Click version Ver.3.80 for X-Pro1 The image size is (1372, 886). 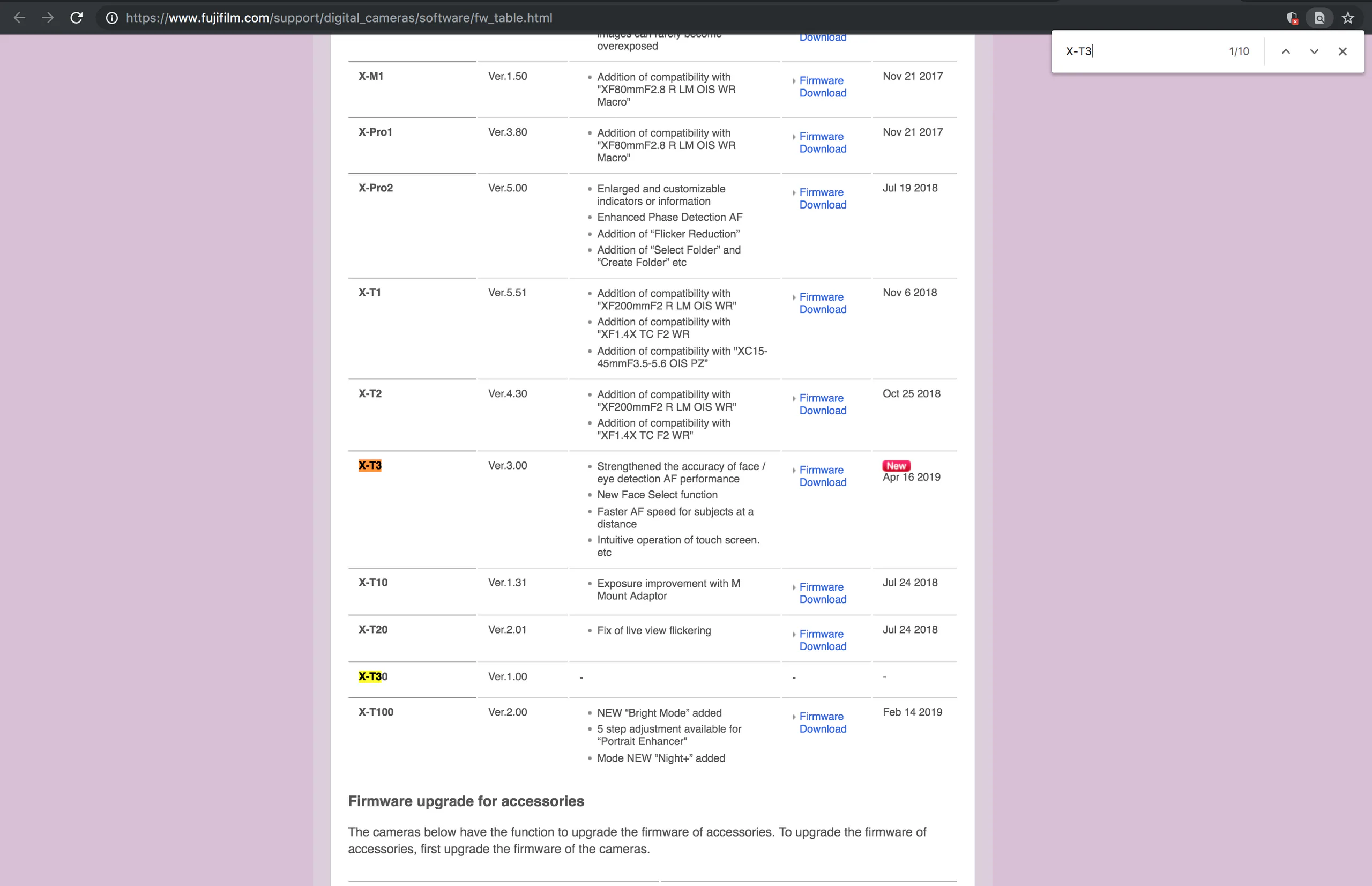[x=508, y=132]
